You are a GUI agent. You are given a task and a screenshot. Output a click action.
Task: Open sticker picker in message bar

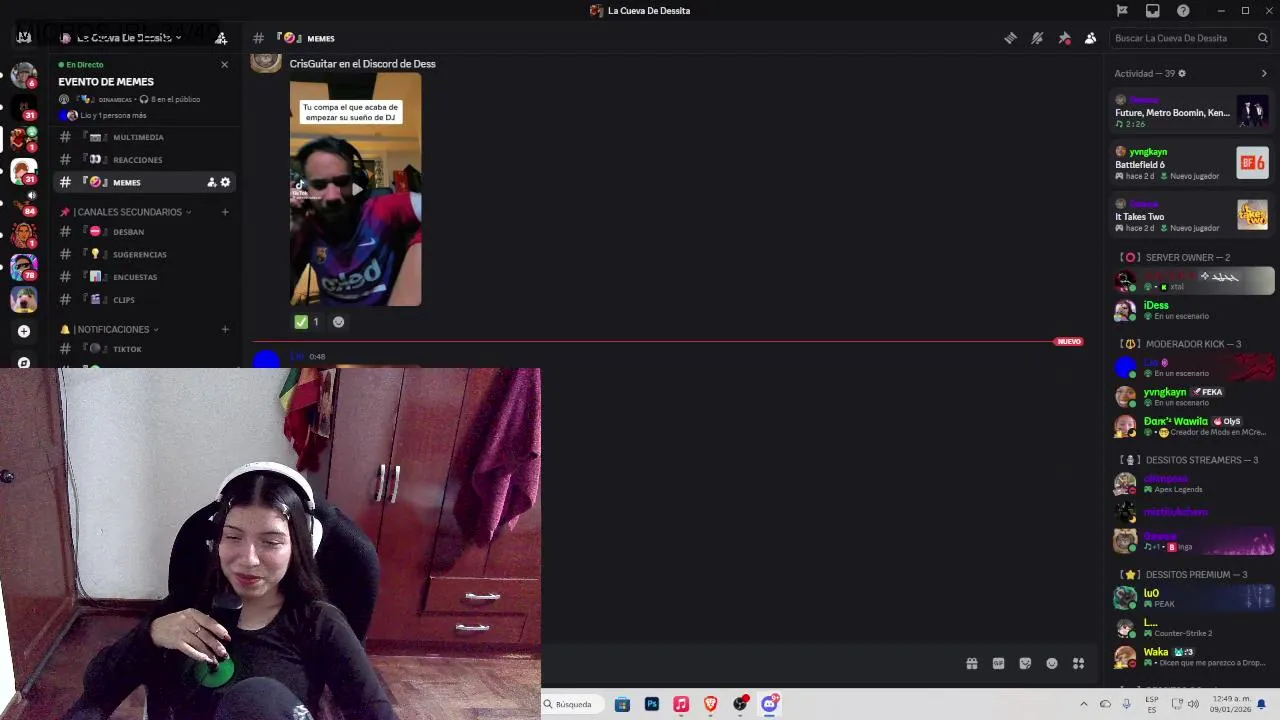[1025, 663]
